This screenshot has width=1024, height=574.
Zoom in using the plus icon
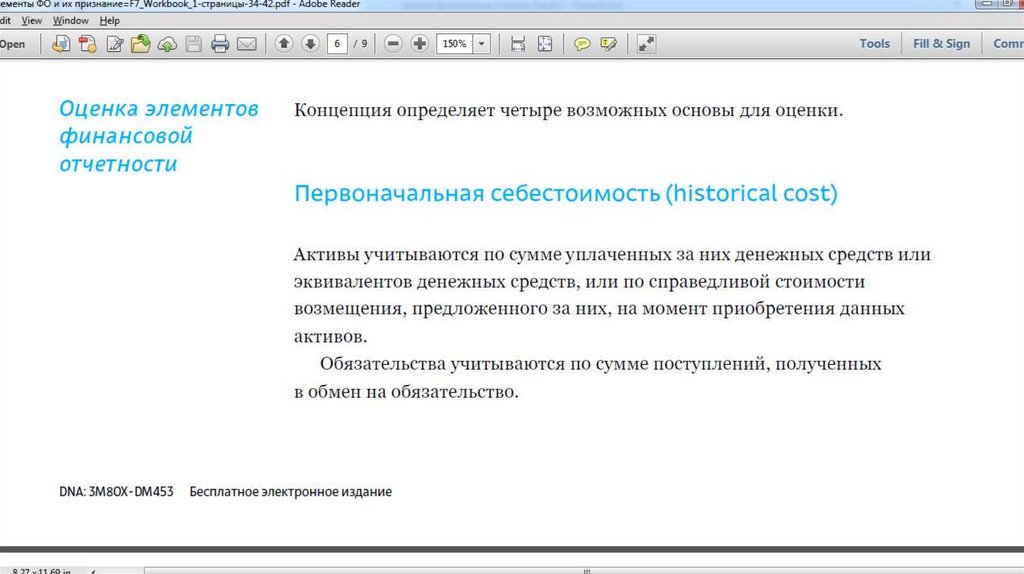(x=420, y=44)
